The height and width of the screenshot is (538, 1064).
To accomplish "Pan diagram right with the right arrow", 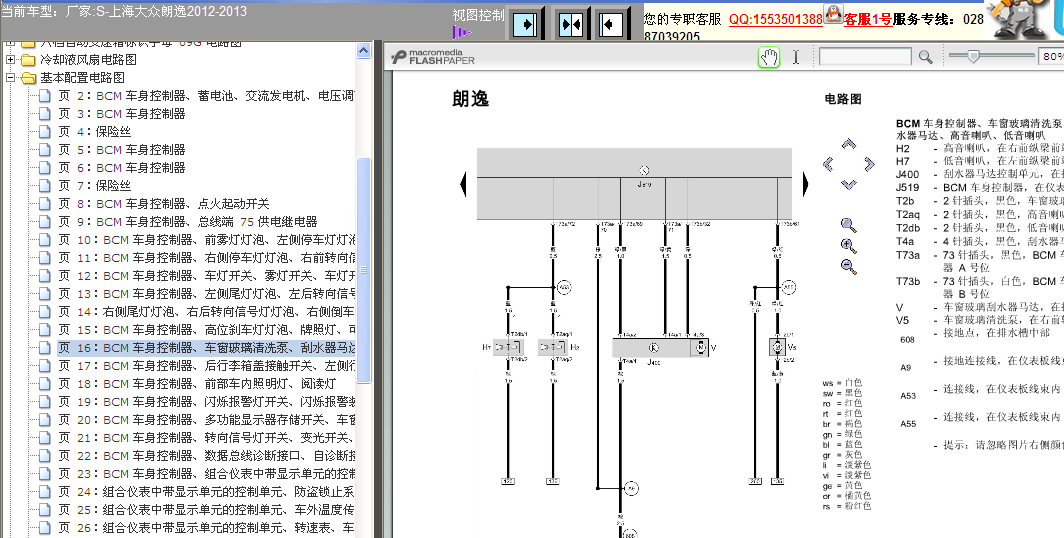I will (869, 164).
